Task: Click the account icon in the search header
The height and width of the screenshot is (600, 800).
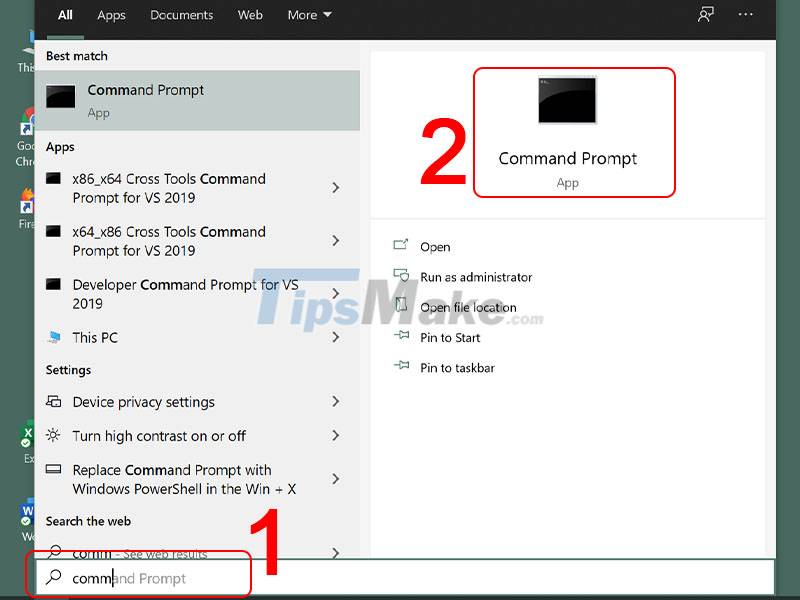Action: point(706,15)
